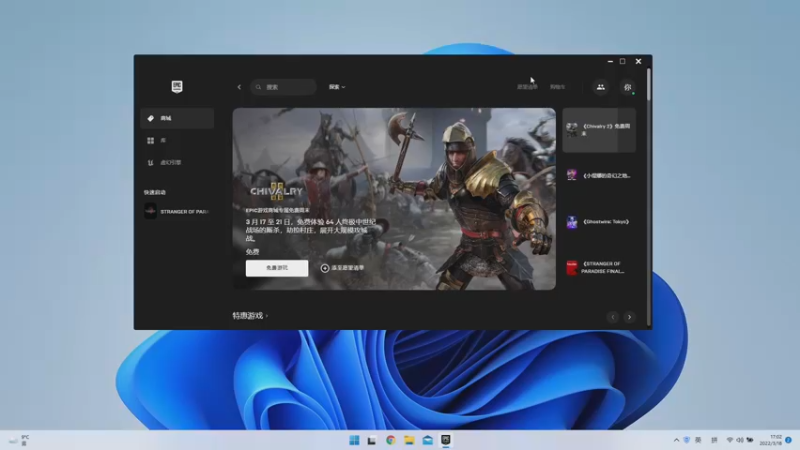Click the Free Game (免费游玩) button
This screenshot has width=800, height=450.
(x=277, y=268)
